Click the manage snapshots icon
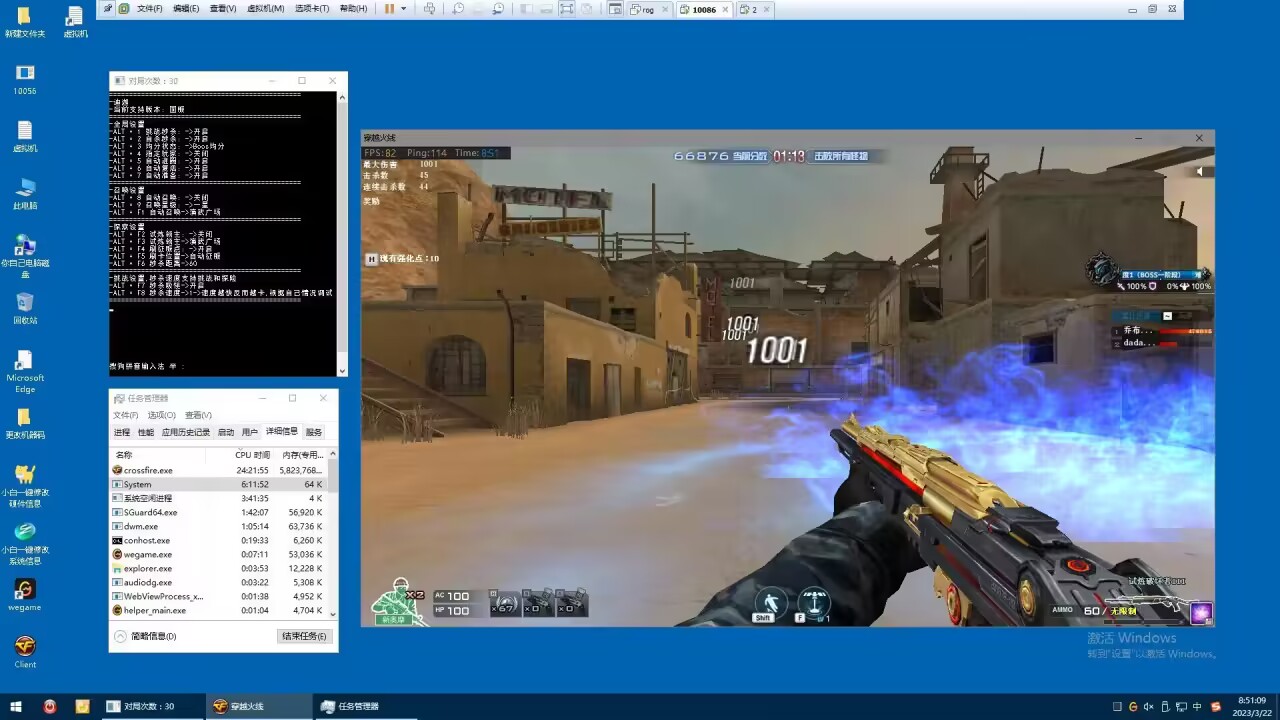The width and height of the screenshot is (1280, 720). [x=498, y=9]
